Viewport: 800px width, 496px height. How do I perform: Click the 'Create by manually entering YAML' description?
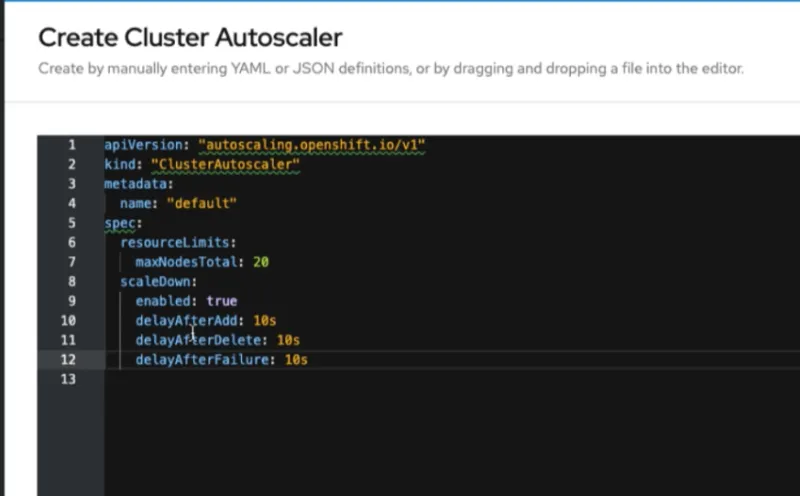click(391, 68)
